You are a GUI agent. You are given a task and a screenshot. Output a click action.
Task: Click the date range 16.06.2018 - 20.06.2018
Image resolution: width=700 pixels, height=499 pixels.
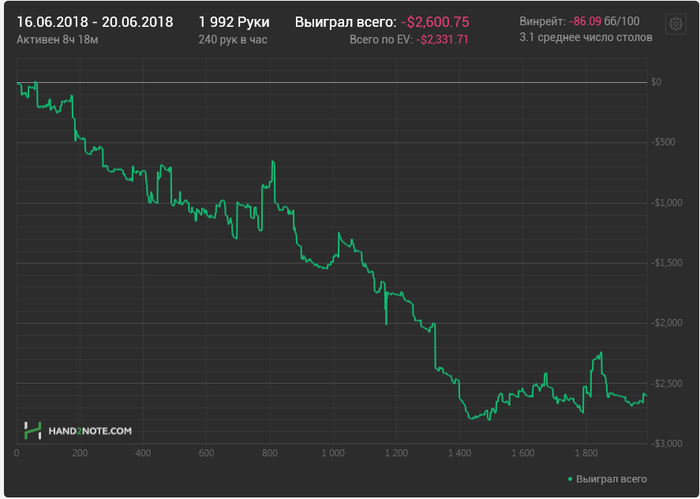(x=95, y=22)
